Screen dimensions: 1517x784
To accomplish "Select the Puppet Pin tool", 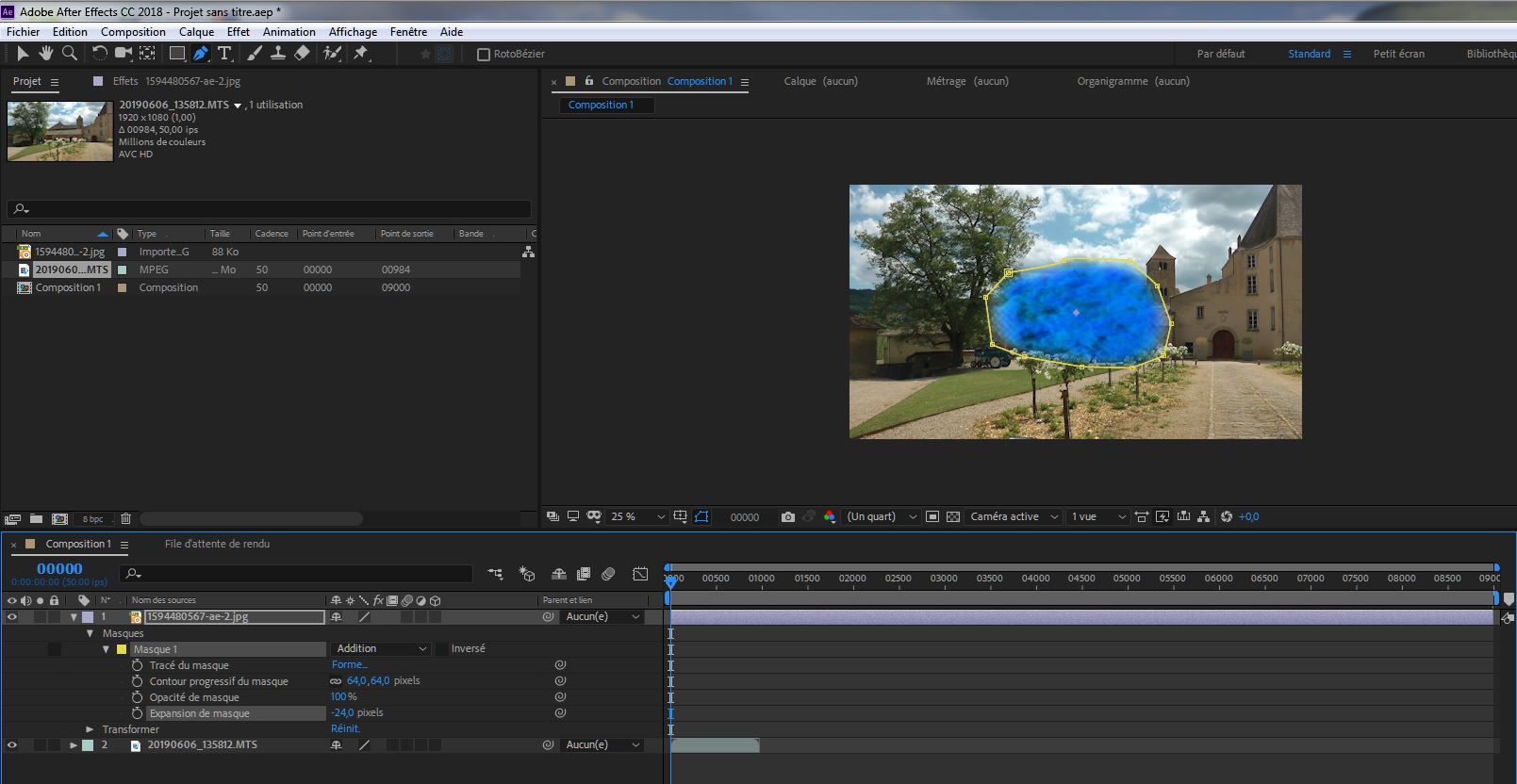I will 361,54.
